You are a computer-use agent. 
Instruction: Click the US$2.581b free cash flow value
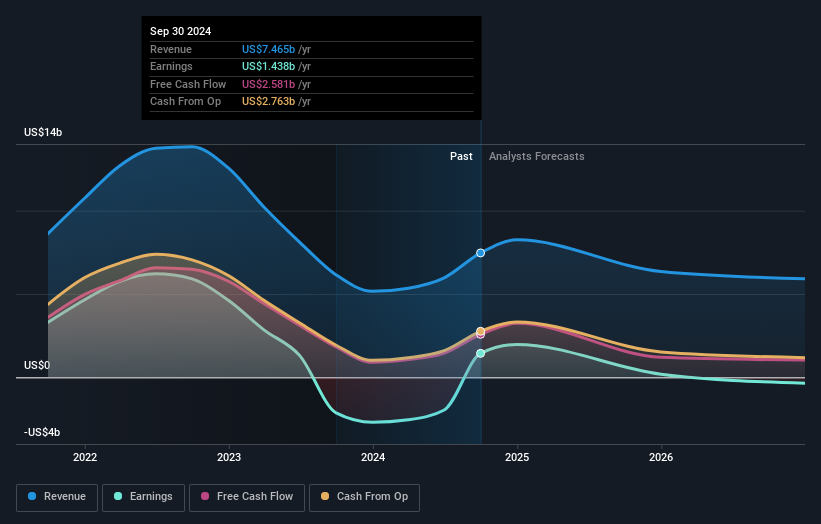click(x=269, y=84)
